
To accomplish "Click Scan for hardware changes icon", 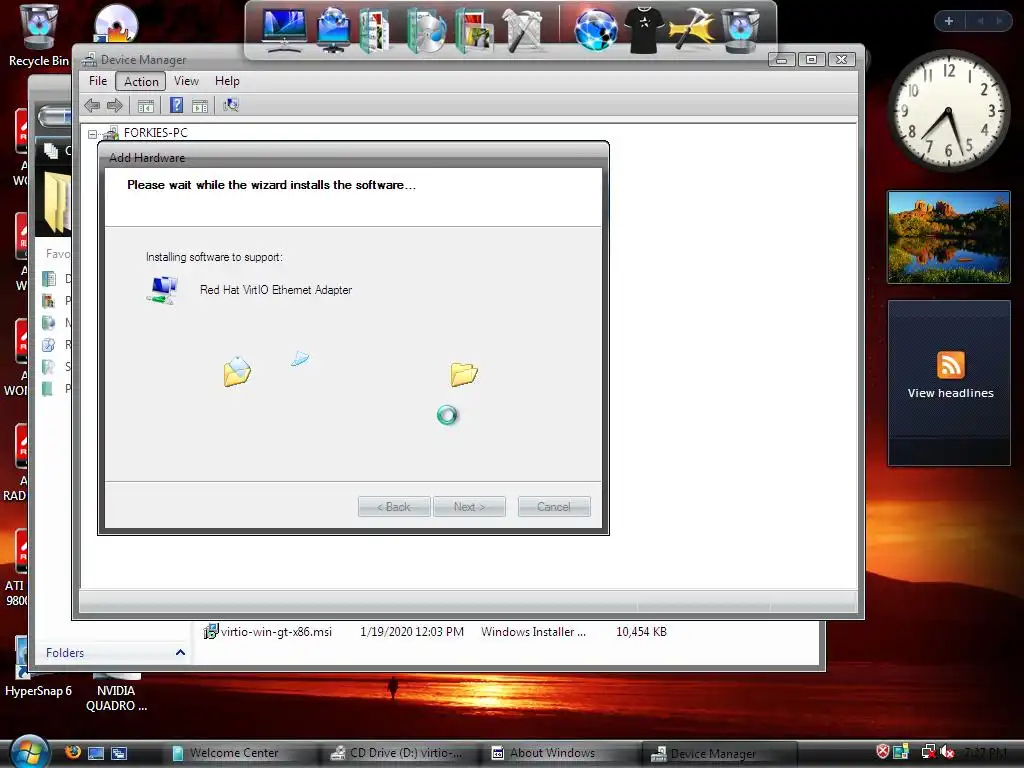I will 231,105.
